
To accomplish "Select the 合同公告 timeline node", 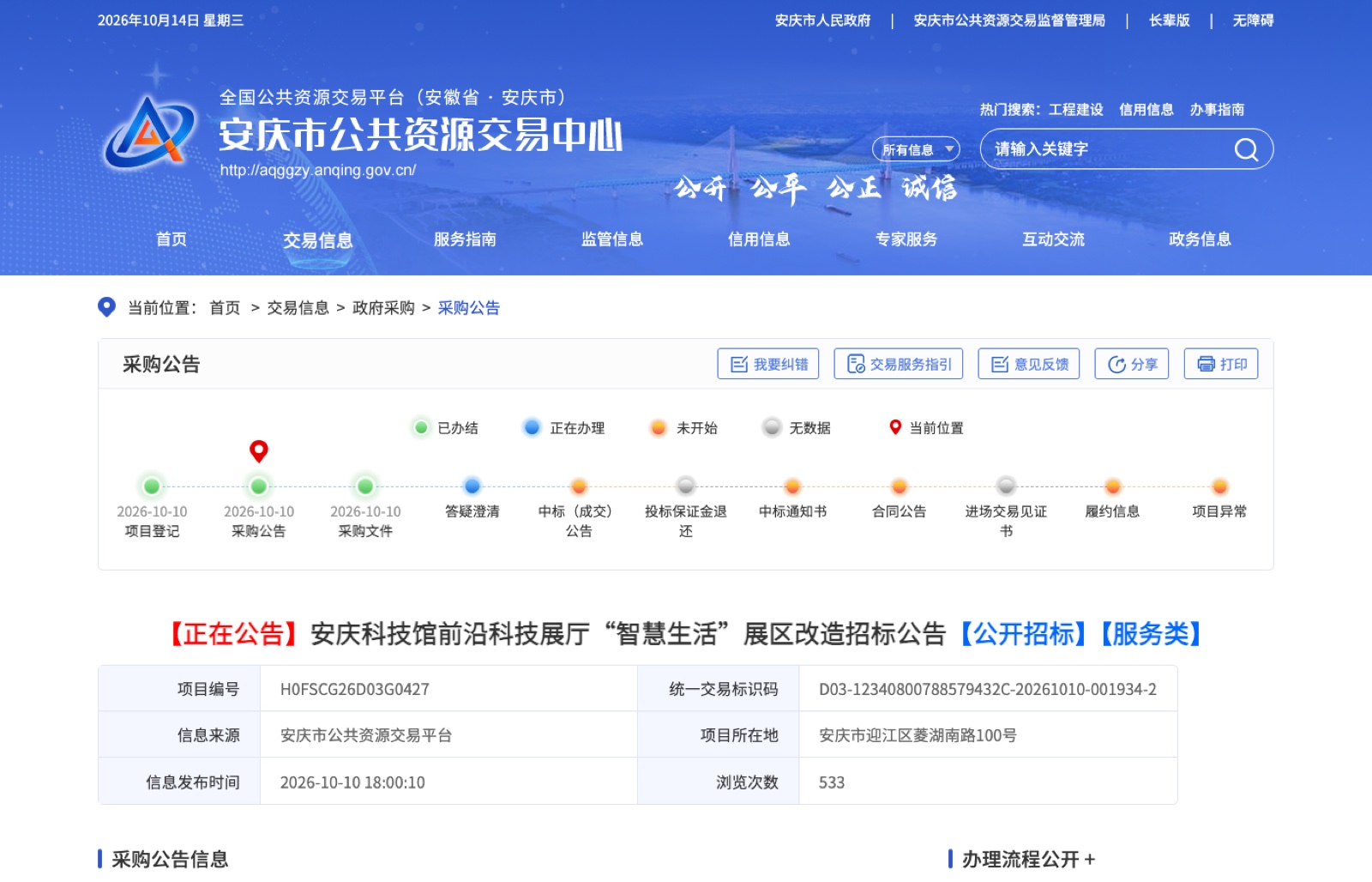I will pyautogui.click(x=900, y=486).
